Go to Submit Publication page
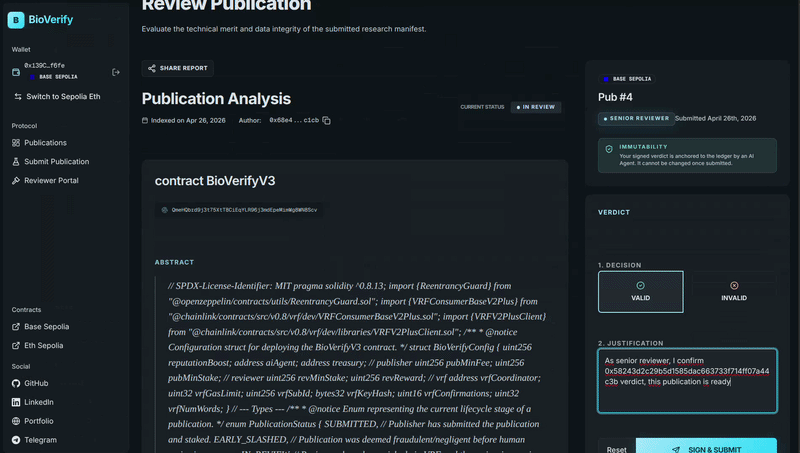This screenshot has width=800, height=453. click(57, 162)
